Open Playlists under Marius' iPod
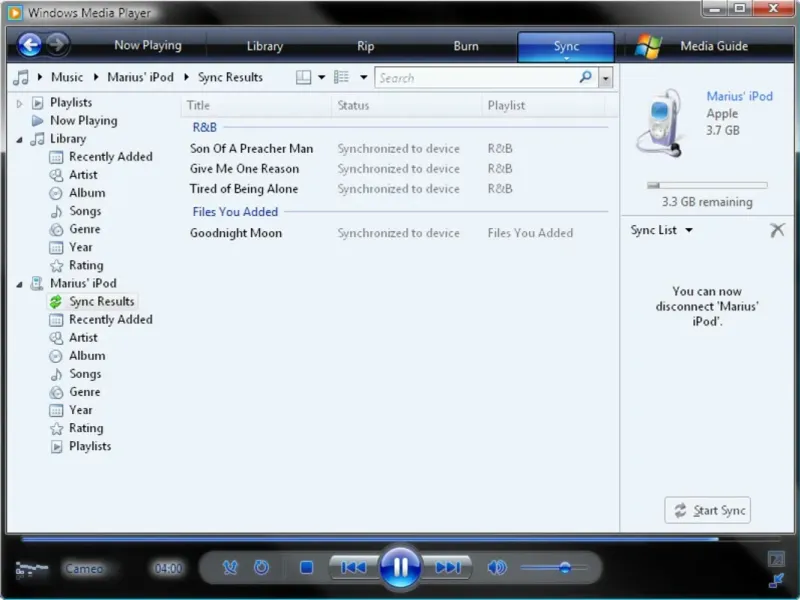800x600 pixels. (x=81, y=446)
